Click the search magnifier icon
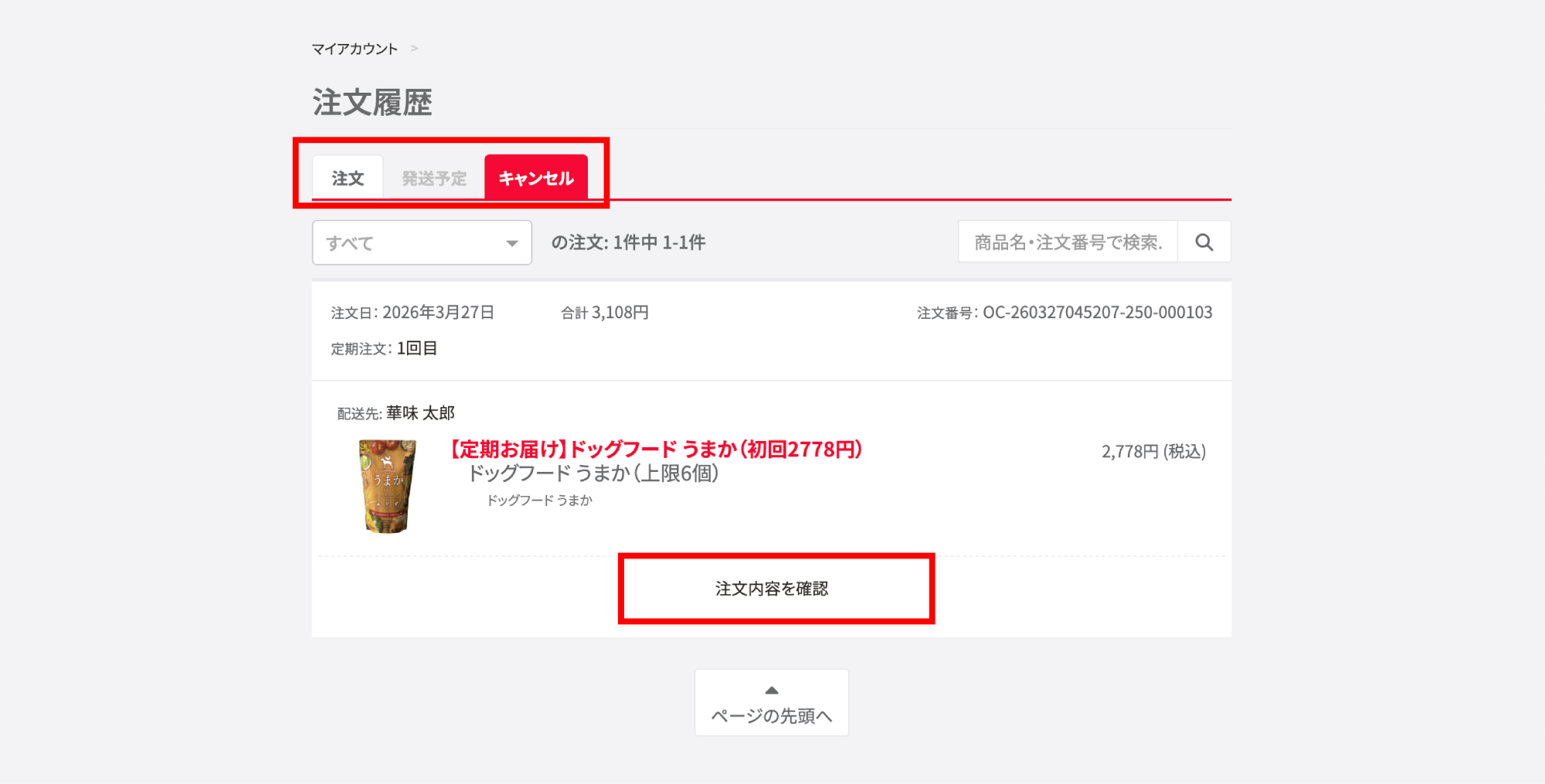 1204,243
